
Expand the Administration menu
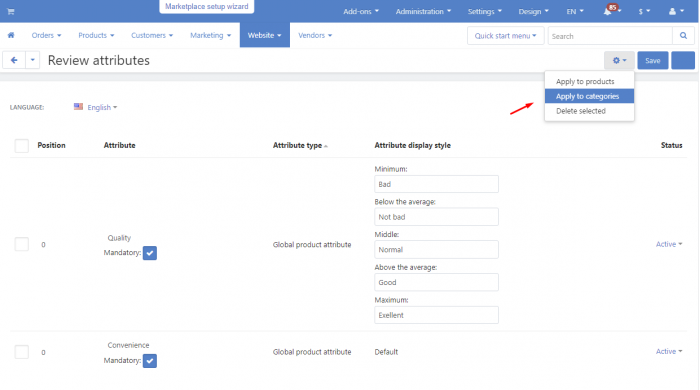point(423,12)
